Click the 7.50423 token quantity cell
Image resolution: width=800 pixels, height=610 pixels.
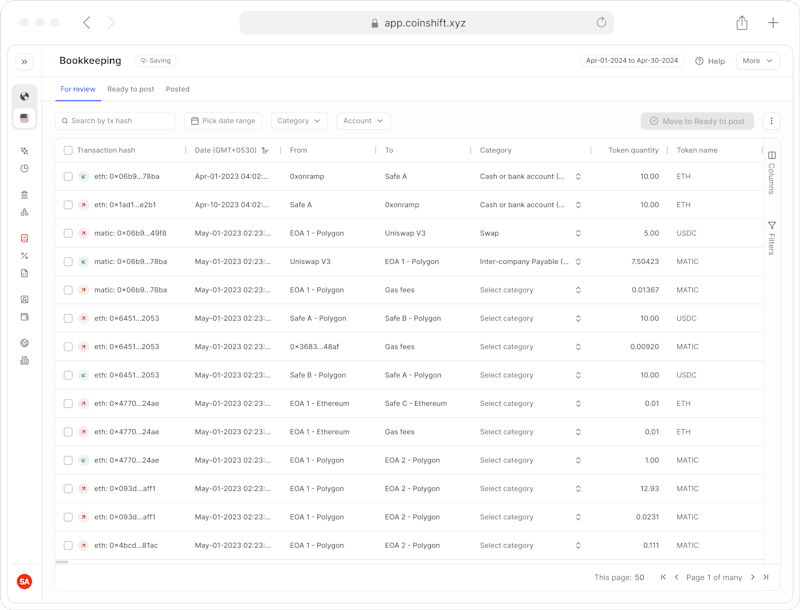645,262
